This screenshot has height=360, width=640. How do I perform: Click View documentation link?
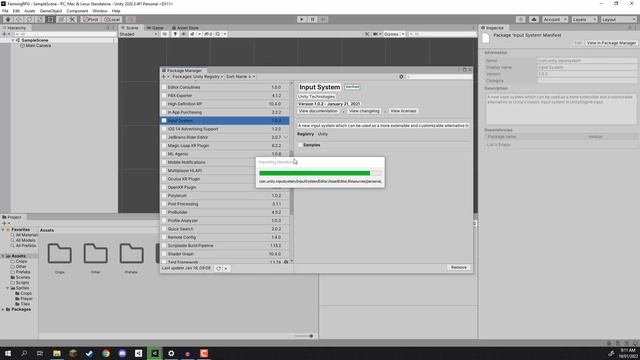[318, 111]
